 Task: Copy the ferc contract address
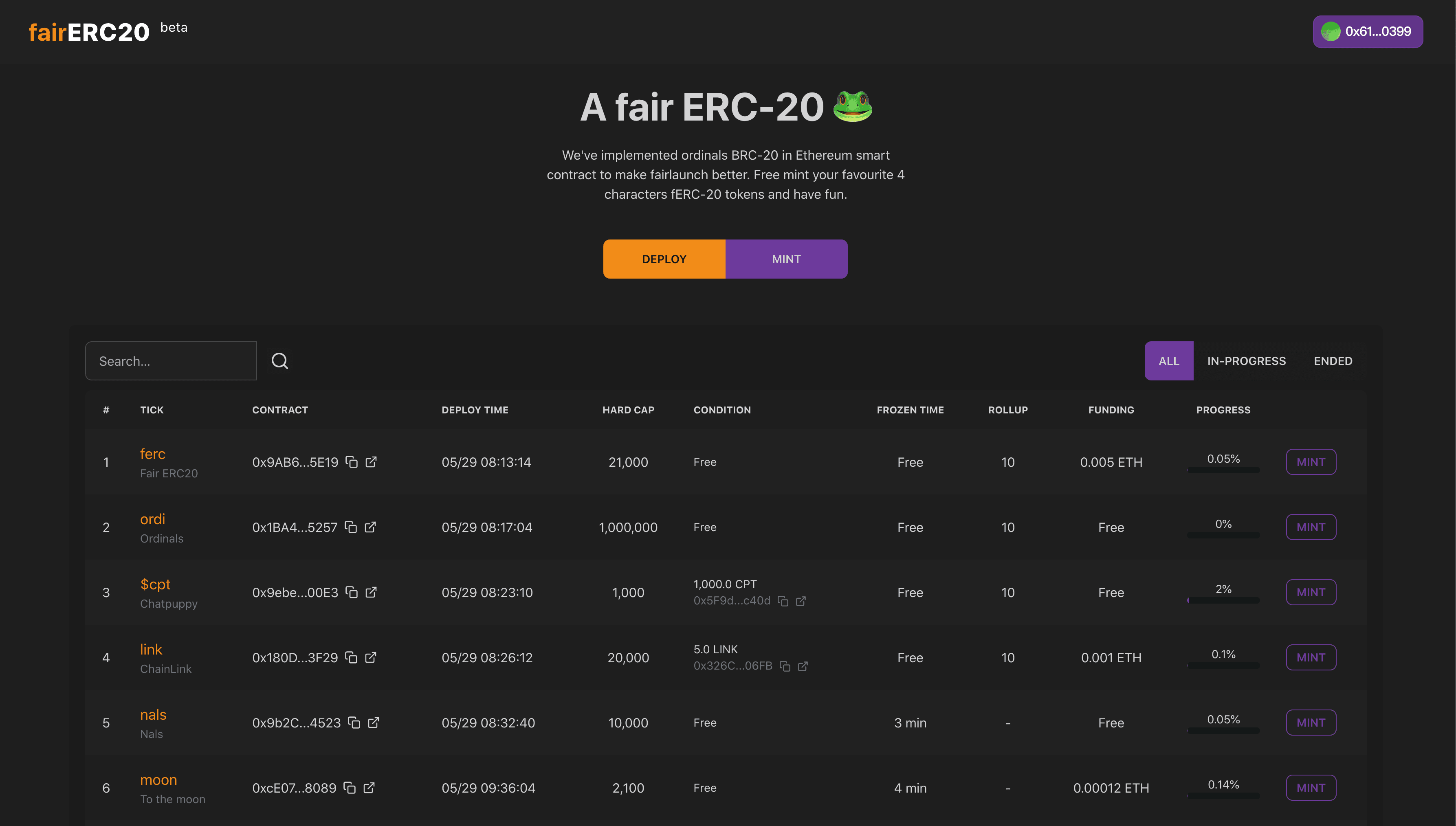(x=352, y=462)
